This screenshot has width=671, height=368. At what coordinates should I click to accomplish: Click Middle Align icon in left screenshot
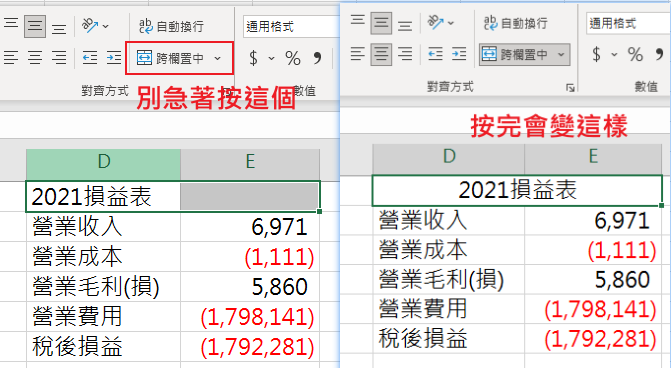[x=35, y=26]
